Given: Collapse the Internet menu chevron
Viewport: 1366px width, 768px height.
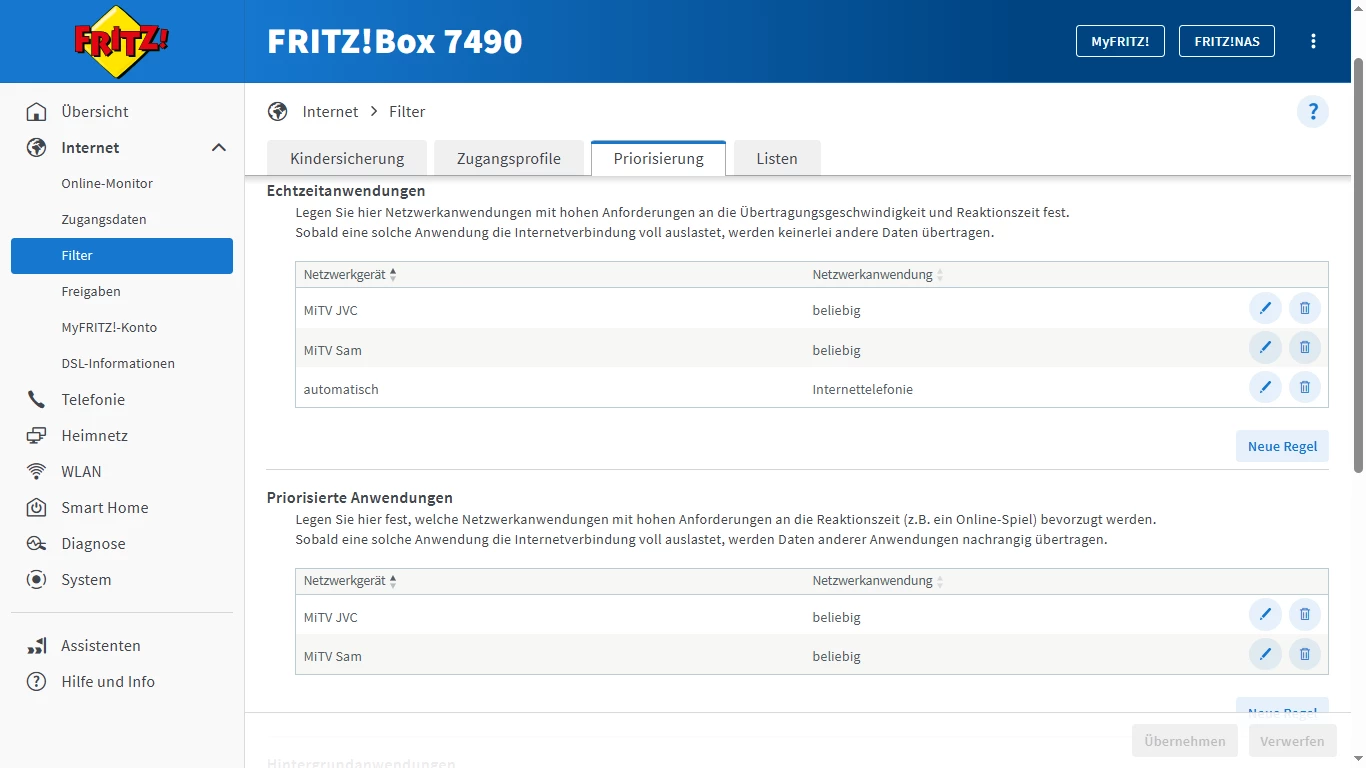Looking at the screenshot, I should (x=219, y=148).
